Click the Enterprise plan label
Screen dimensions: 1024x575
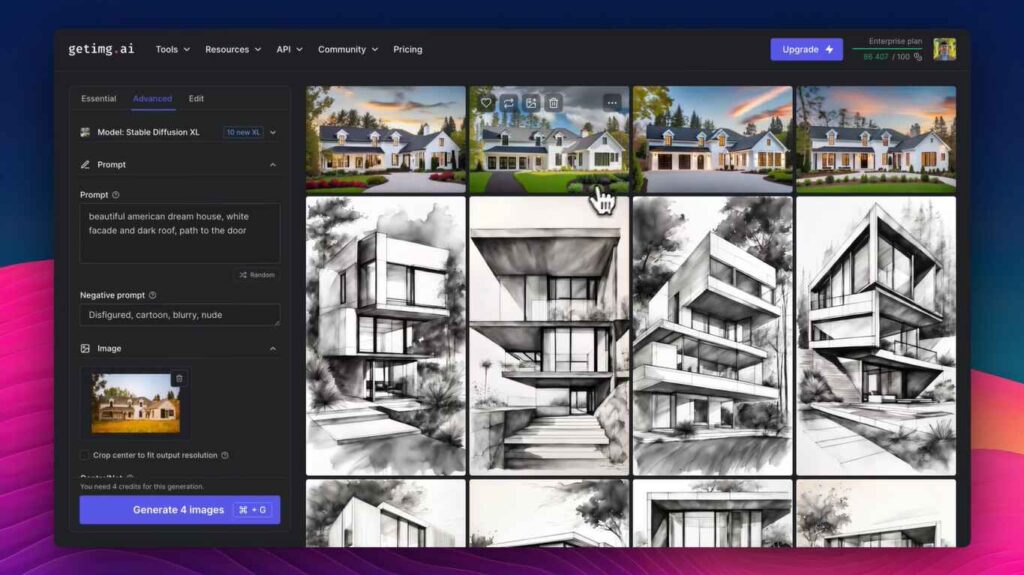pyautogui.click(x=895, y=41)
